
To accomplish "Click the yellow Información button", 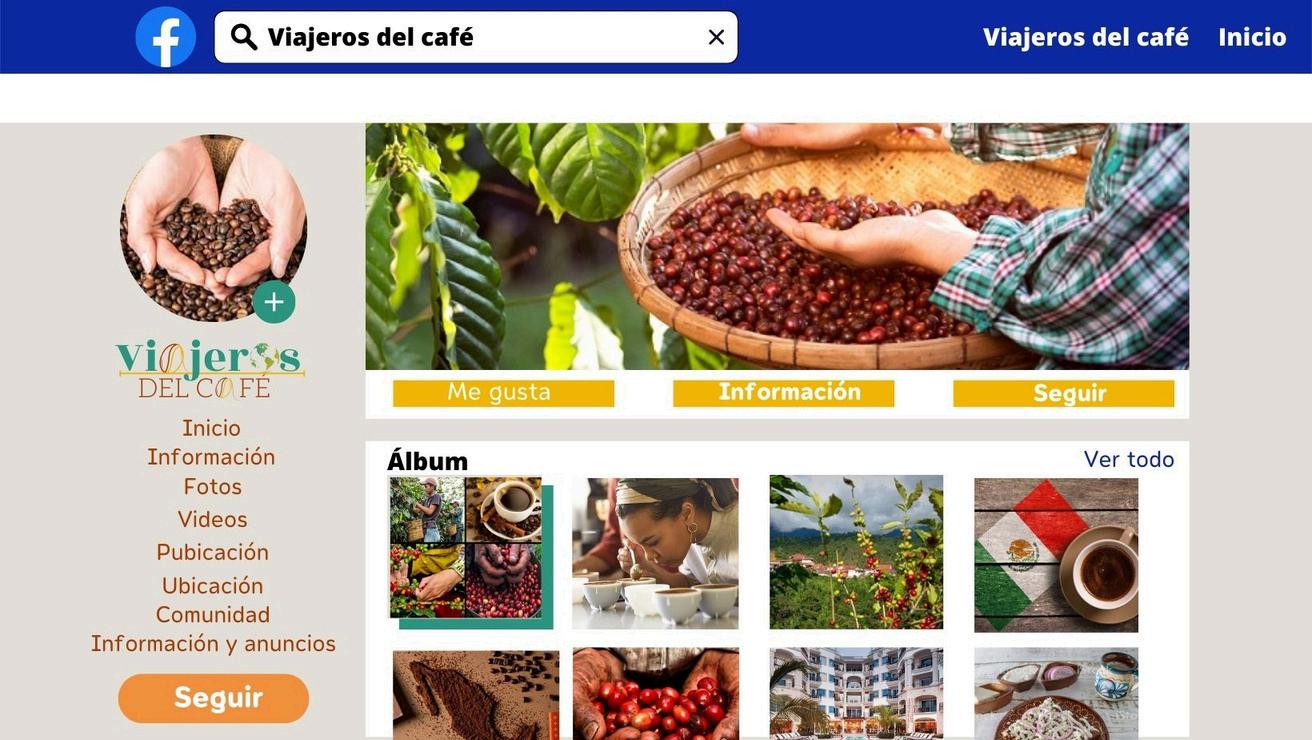I will tap(783, 393).
